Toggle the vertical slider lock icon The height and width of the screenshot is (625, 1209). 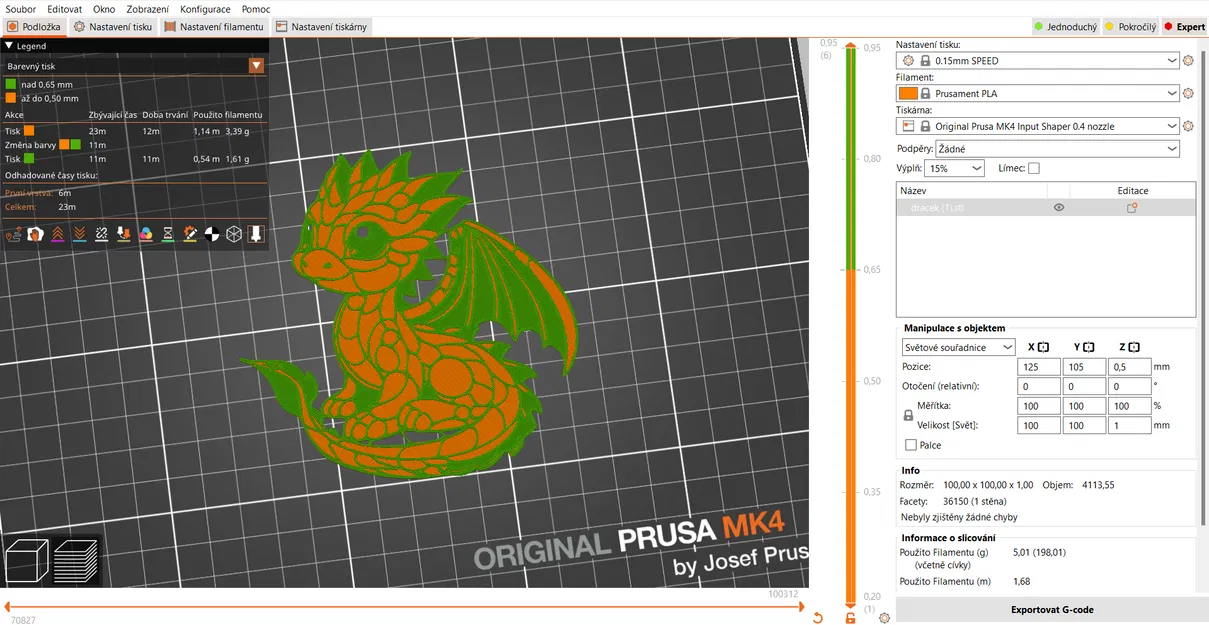coord(851,618)
